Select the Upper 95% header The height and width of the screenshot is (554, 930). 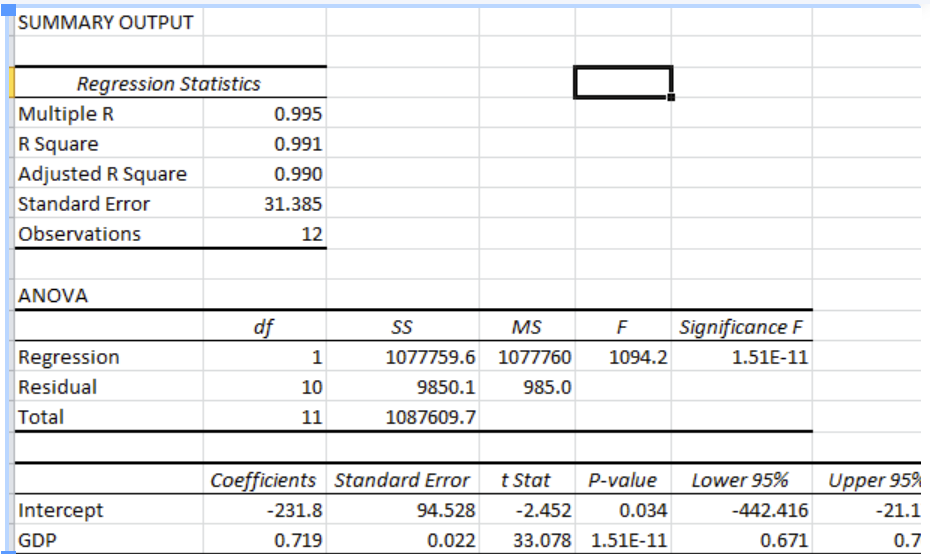coord(867,480)
